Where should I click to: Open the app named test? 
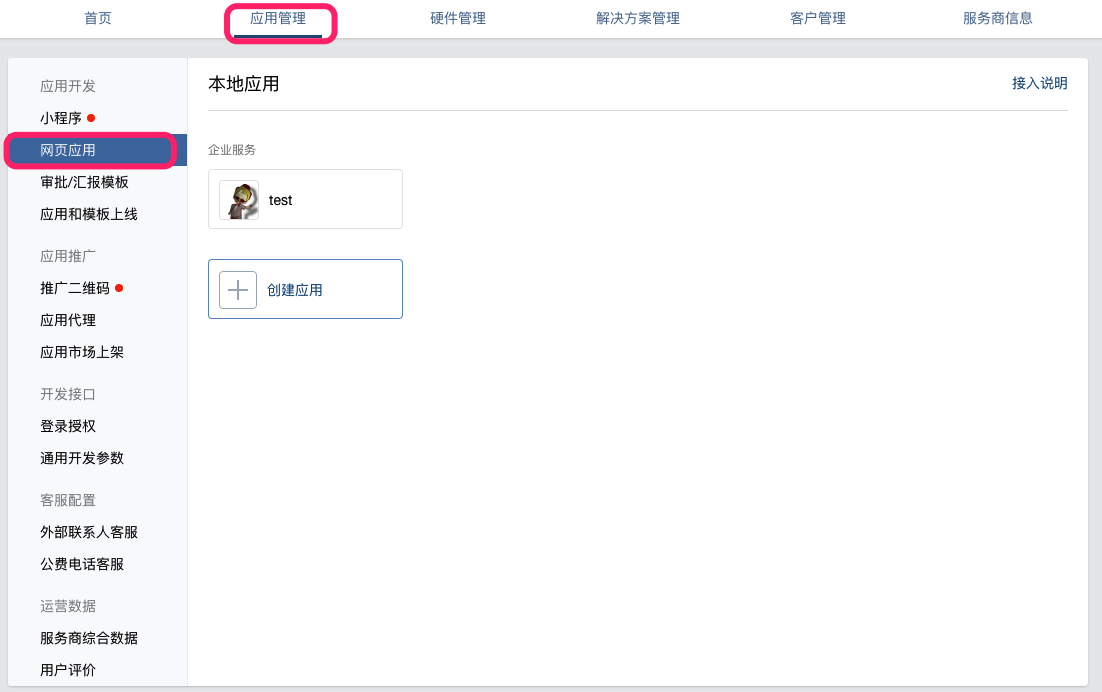click(x=305, y=199)
